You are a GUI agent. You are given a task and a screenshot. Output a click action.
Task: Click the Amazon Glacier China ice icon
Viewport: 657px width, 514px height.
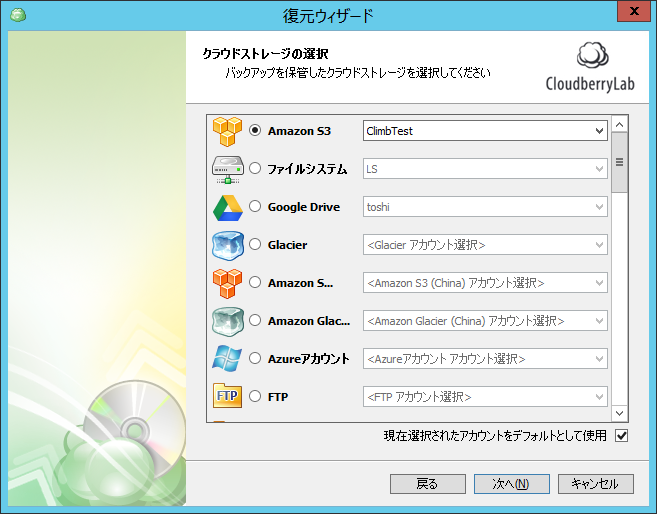(228, 321)
